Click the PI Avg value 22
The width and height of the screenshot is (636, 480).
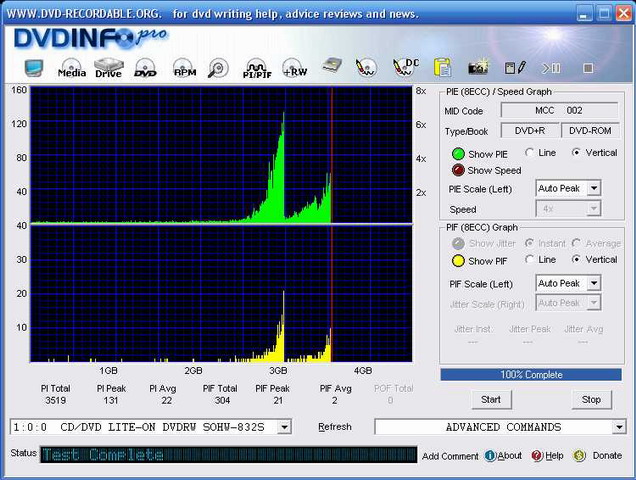[167, 400]
